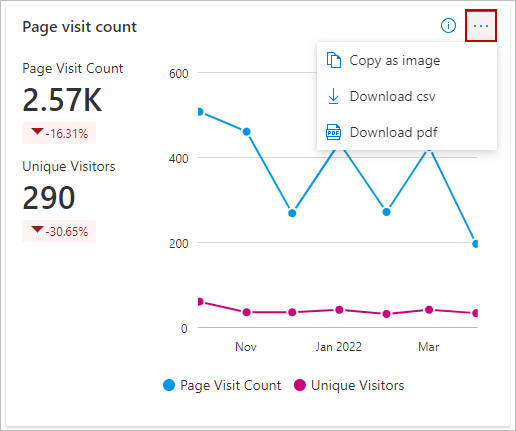516x431 pixels.
Task: Click the blue Page Visit Count legend dot
Action: (169, 385)
